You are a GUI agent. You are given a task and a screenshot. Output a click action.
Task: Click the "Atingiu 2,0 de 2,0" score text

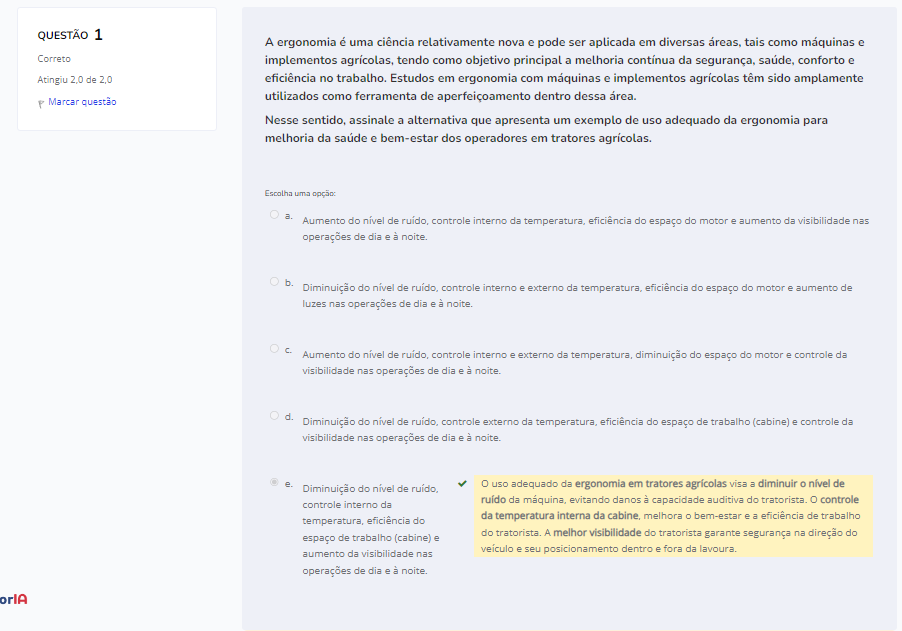pos(75,79)
